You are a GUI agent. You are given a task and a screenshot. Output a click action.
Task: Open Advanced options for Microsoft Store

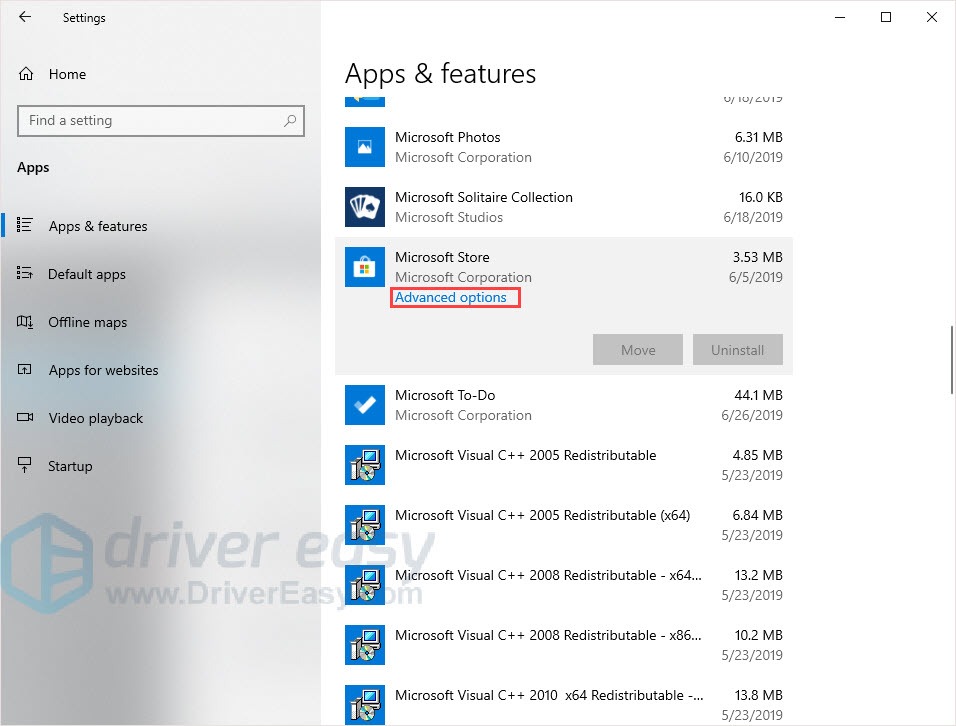(x=451, y=297)
